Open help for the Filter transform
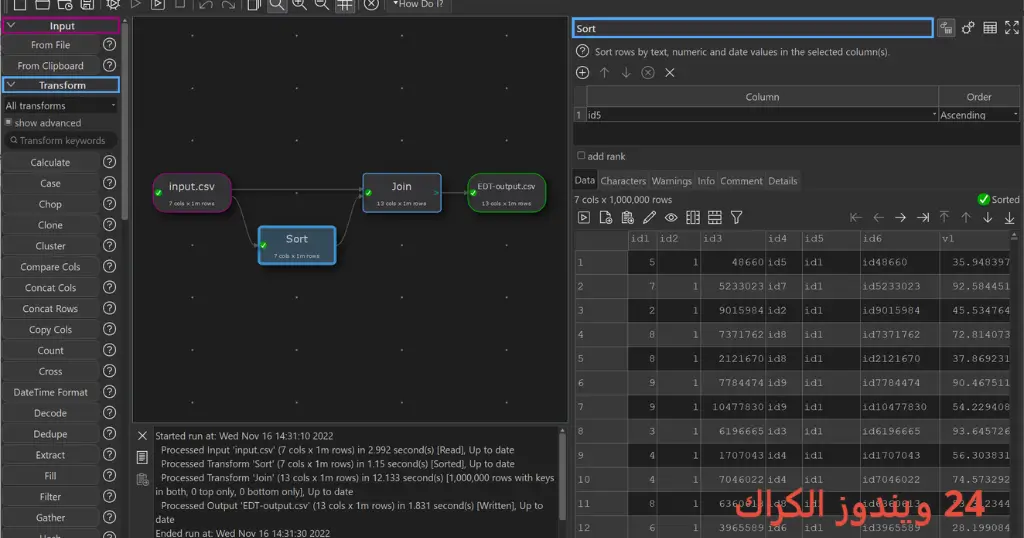This screenshot has height=538, width=1024. click(x=110, y=496)
